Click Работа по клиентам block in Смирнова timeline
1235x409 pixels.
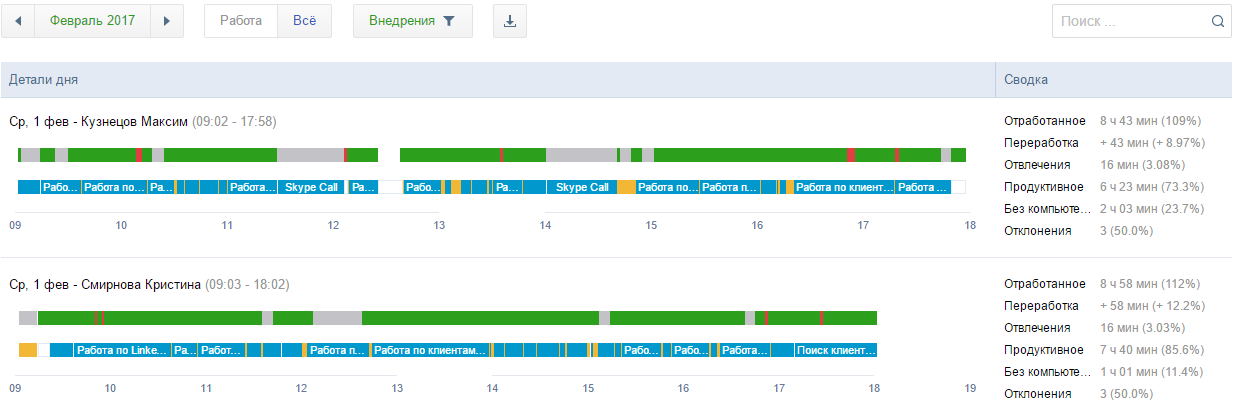point(429,350)
